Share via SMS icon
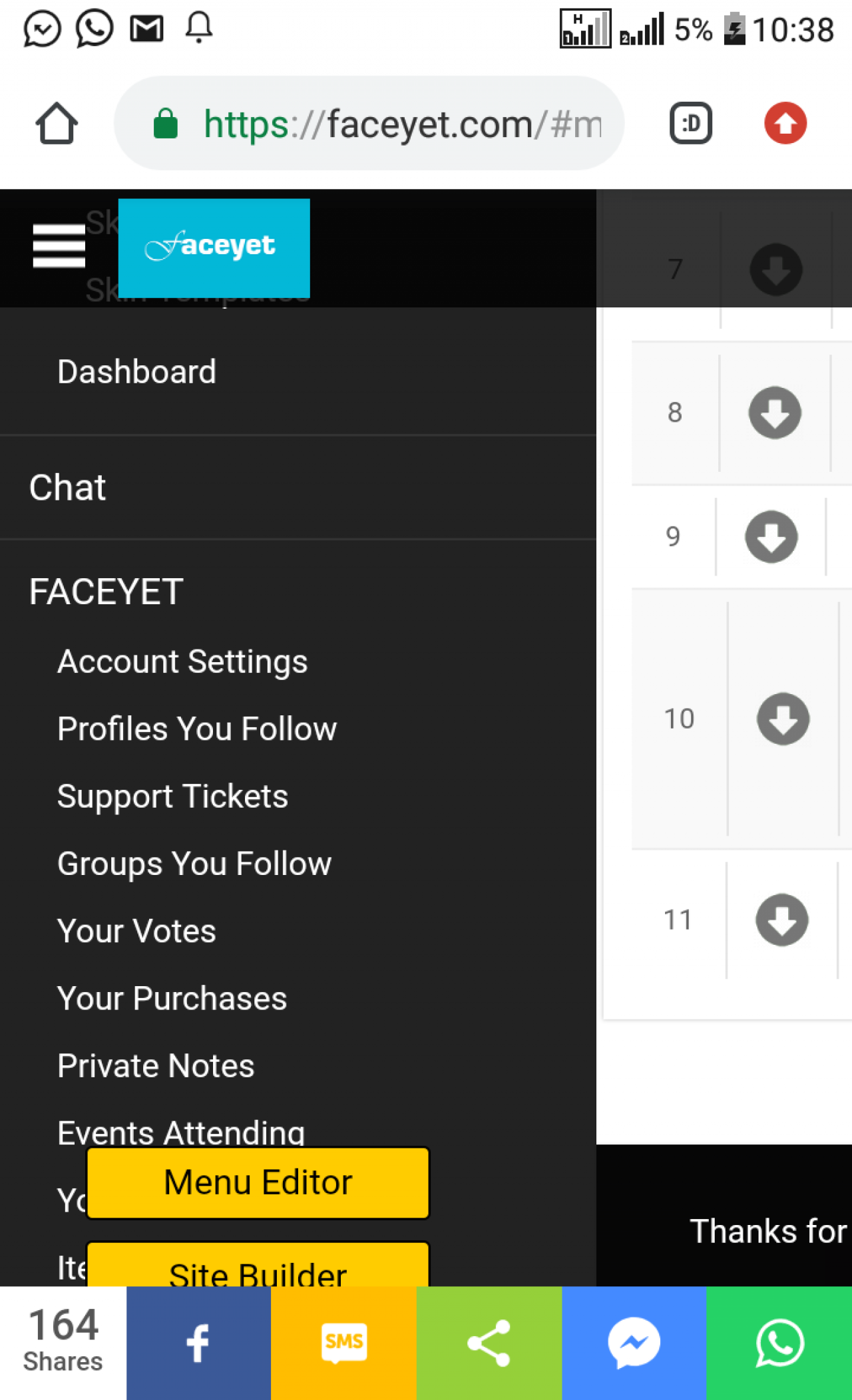This screenshot has width=852, height=1400. [343, 1343]
